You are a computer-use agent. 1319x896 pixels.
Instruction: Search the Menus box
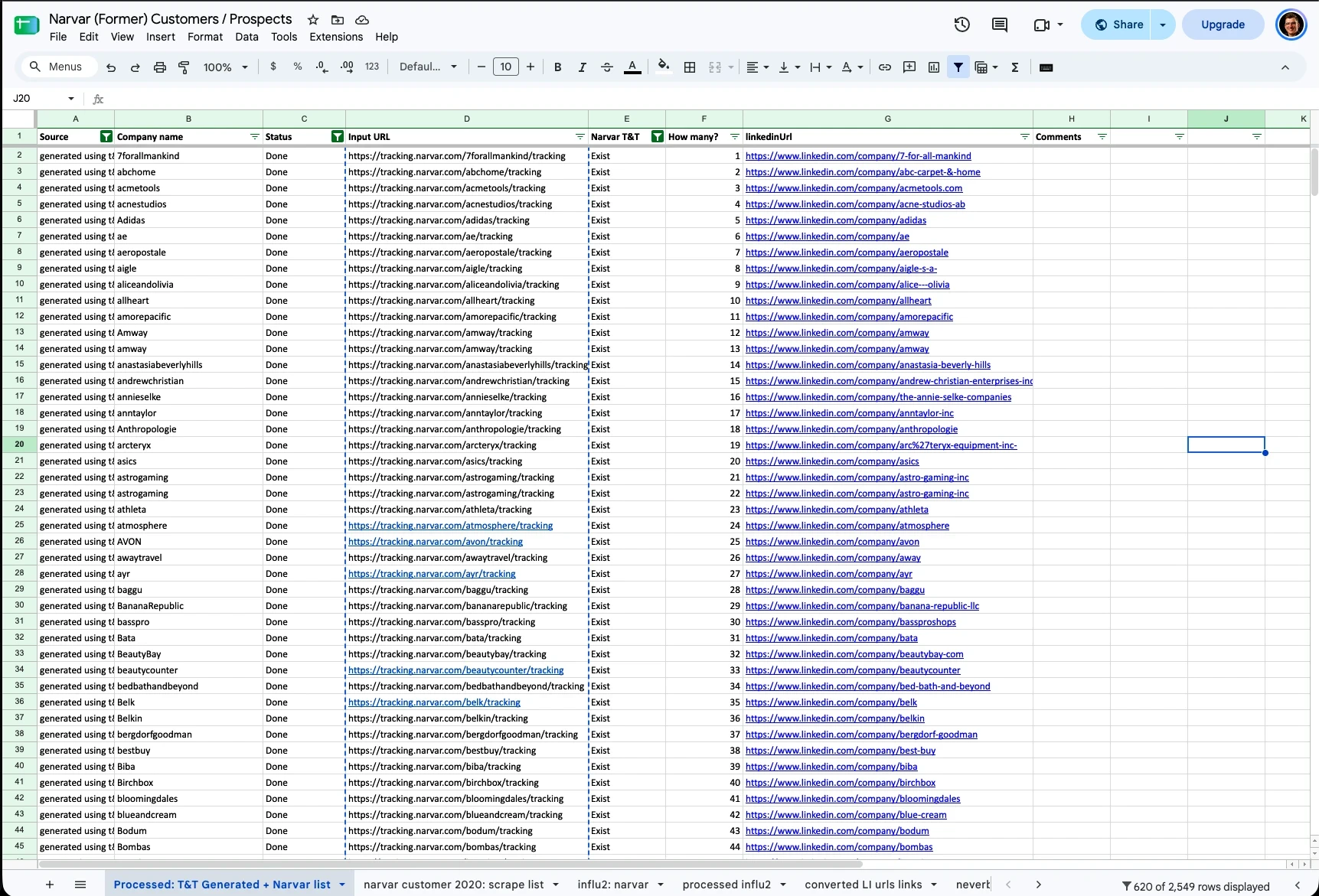[x=58, y=67]
